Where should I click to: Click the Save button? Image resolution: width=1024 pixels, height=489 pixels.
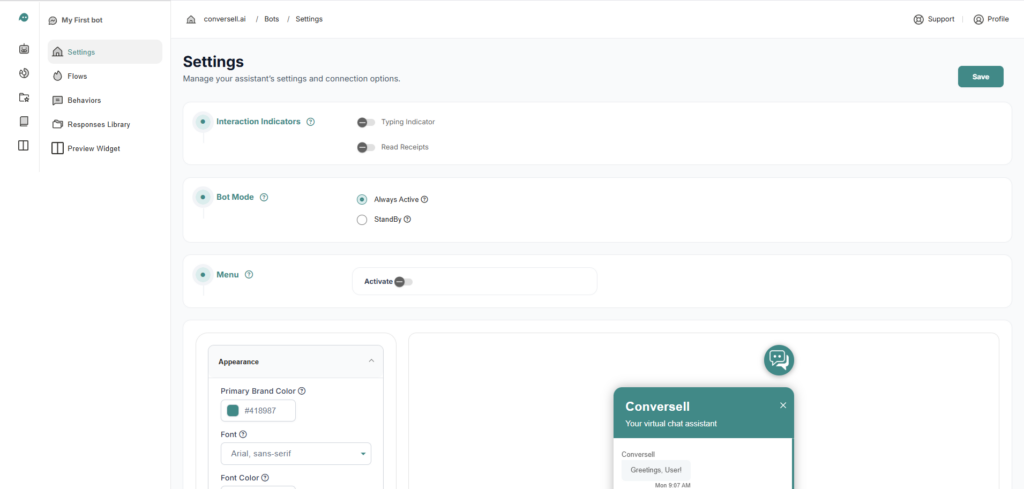pos(980,77)
